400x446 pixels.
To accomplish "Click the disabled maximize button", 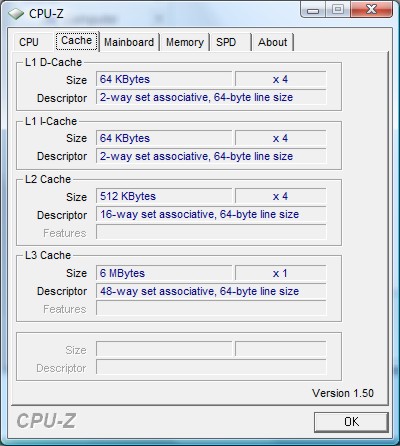I will tap(337, 9).
